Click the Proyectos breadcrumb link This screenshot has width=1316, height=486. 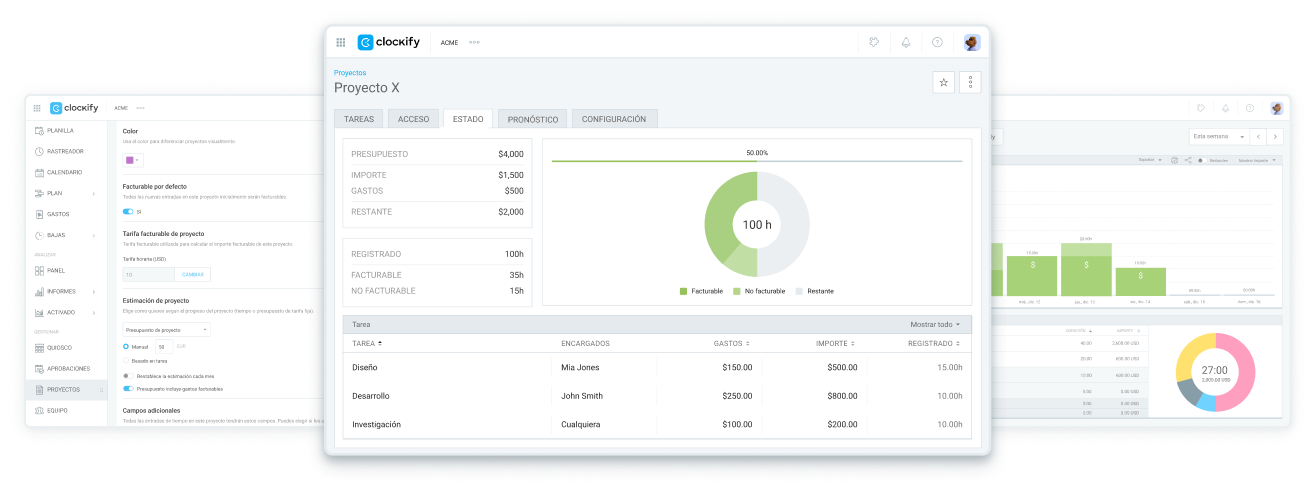350,72
